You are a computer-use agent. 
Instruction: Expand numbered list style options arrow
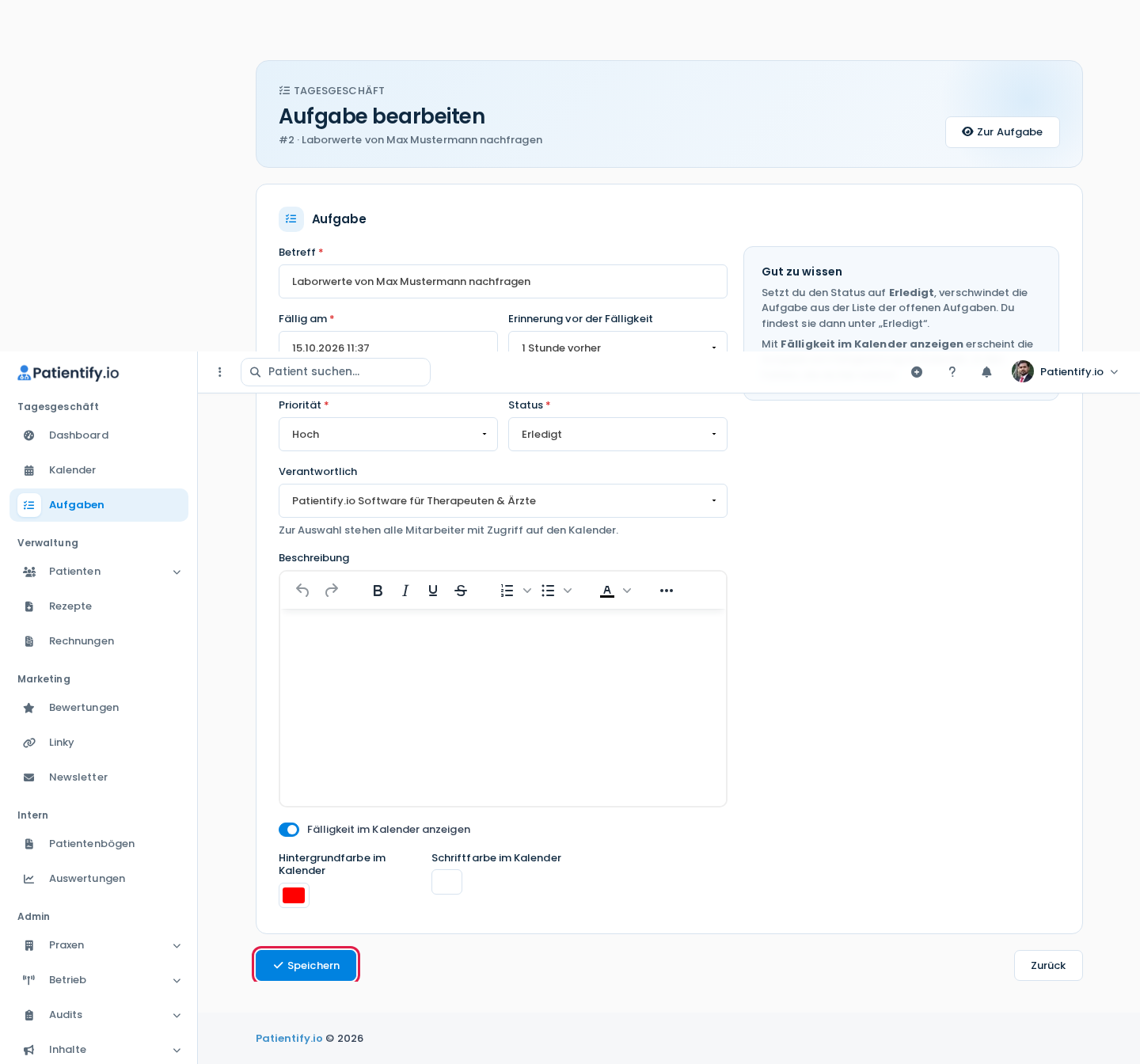[x=527, y=591]
